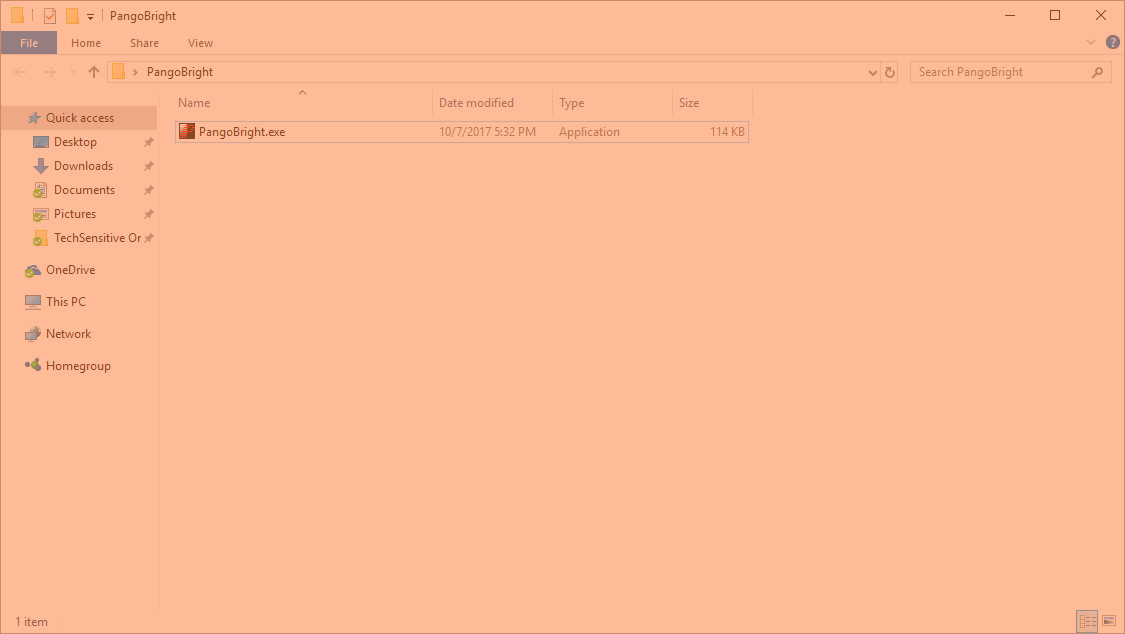Screen dimensions: 1125x634
Task: Click the PangoBright.exe file icon
Action: point(187,132)
